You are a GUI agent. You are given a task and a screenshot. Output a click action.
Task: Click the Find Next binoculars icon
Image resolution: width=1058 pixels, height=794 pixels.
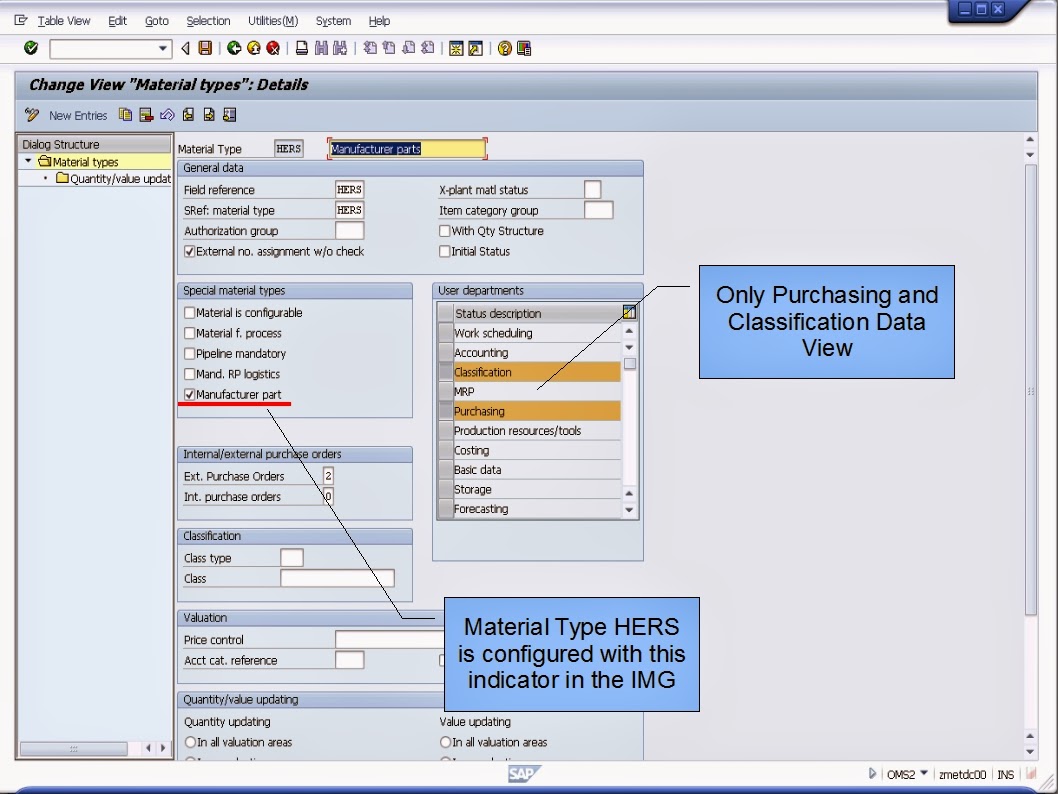point(340,48)
